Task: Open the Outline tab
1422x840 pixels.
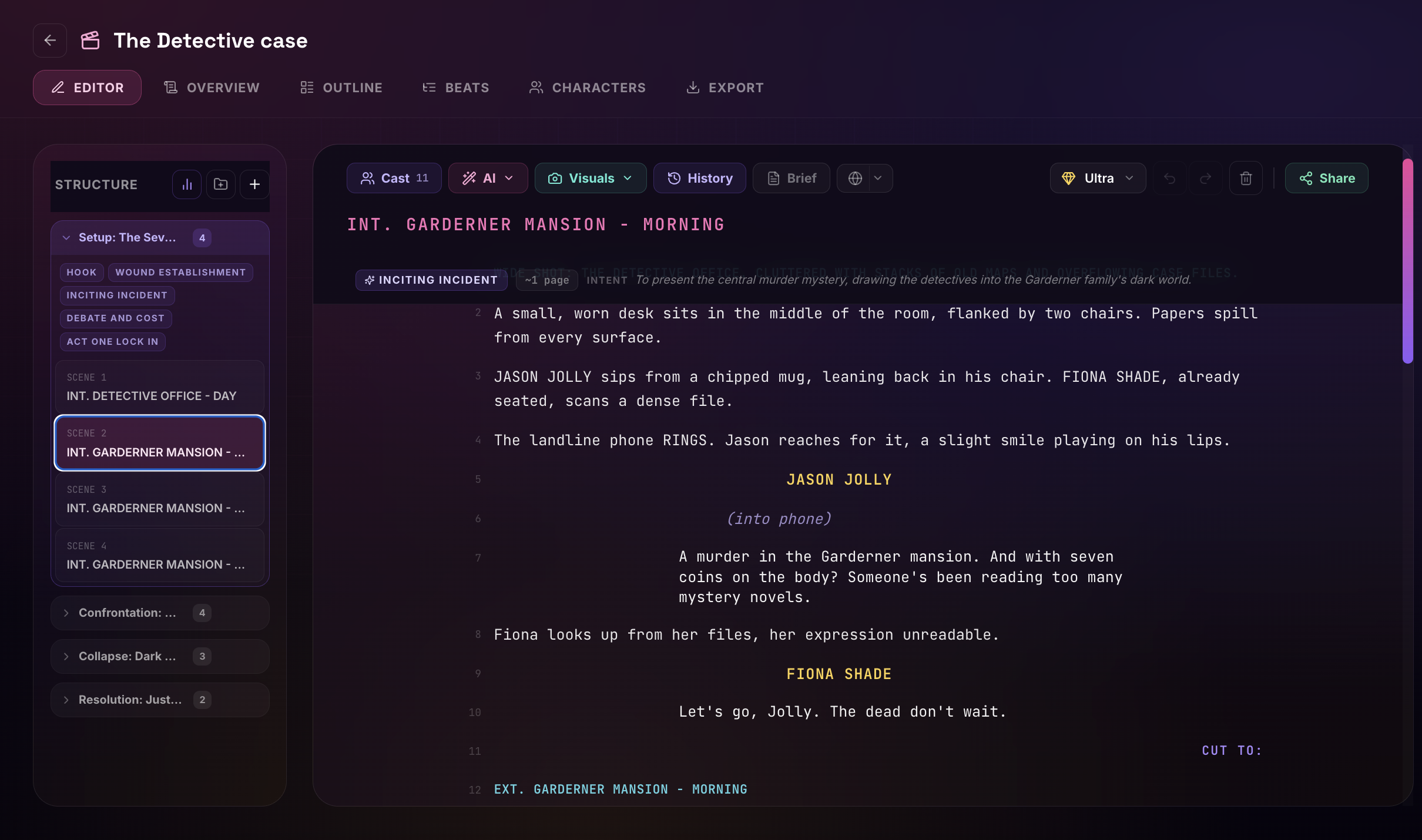Action: pyautogui.click(x=341, y=88)
